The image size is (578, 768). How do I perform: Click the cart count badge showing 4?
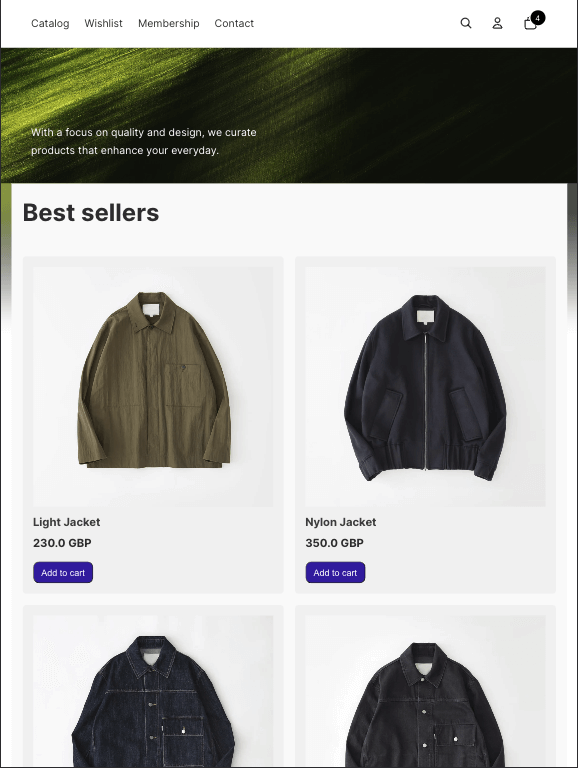point(537,18)
